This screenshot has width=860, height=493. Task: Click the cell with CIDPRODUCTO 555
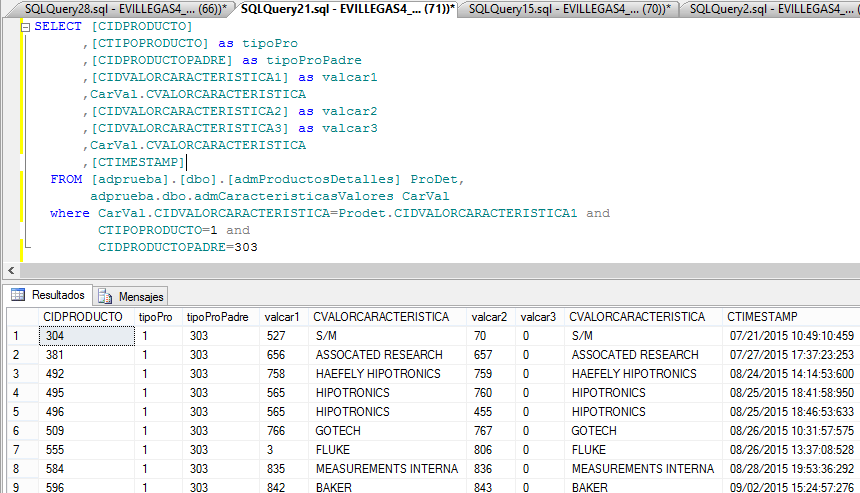[x=87, y=450]
